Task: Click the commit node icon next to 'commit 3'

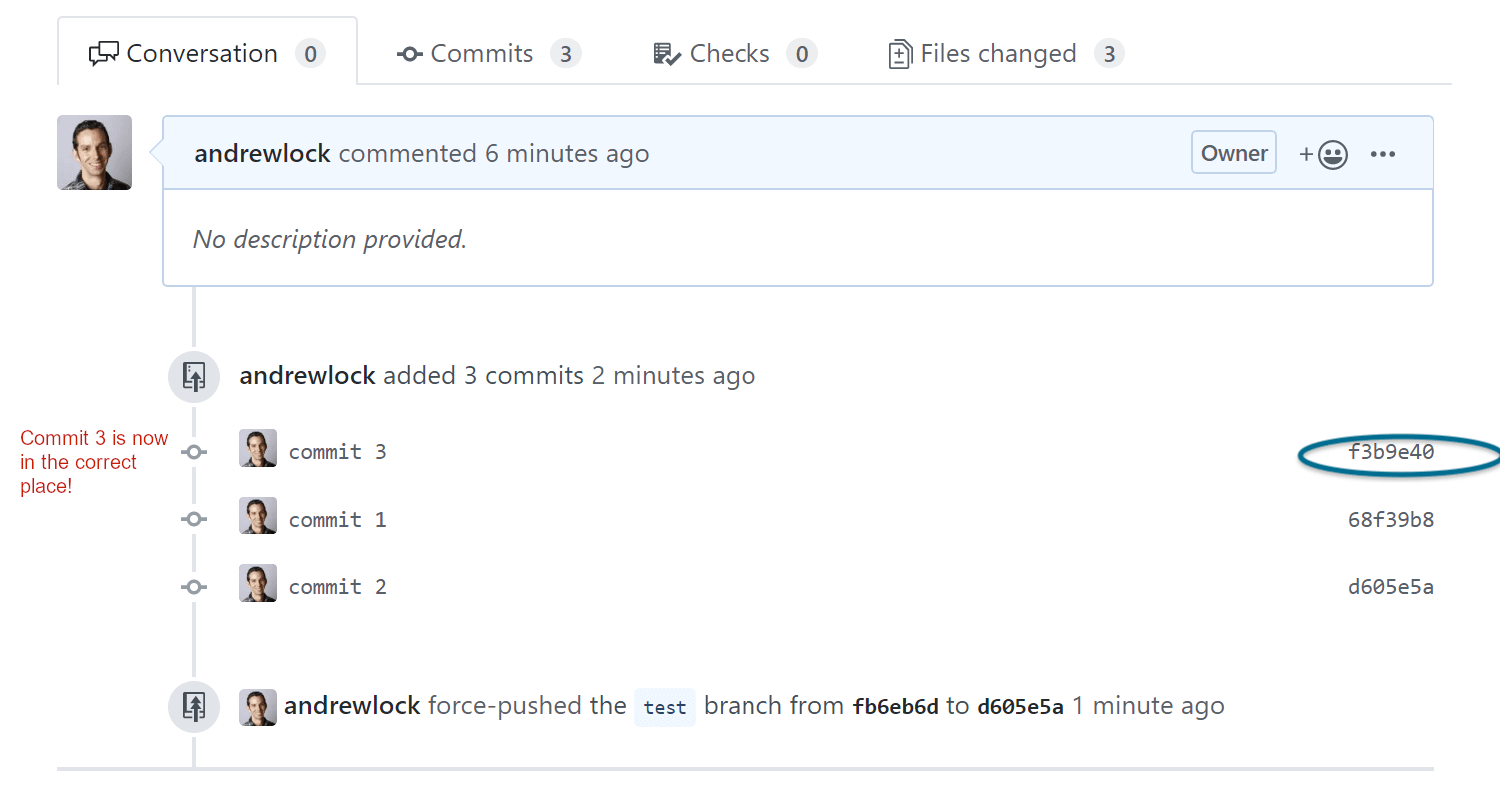Action: 193,451
